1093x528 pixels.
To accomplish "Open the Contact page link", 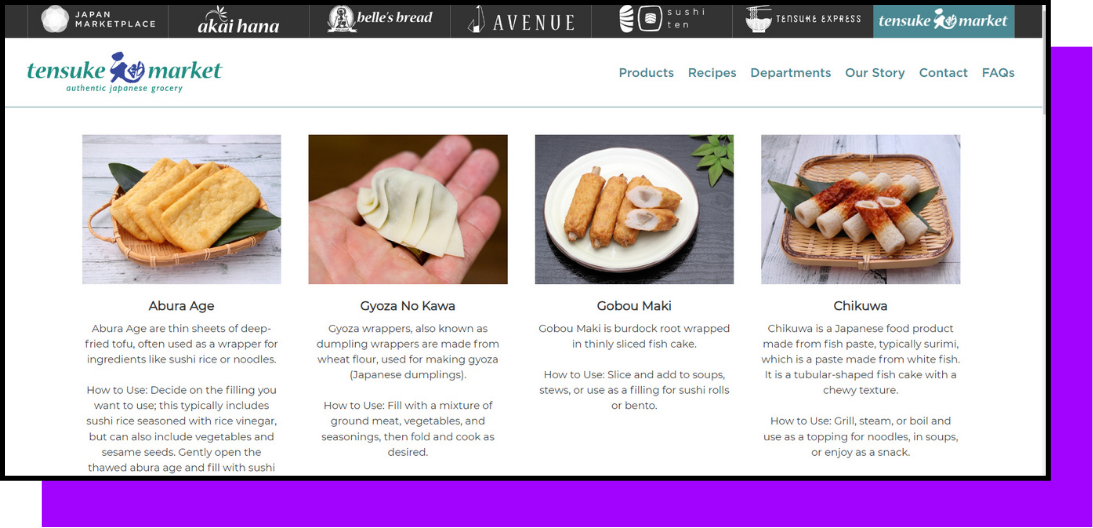I will click(943, 73).
